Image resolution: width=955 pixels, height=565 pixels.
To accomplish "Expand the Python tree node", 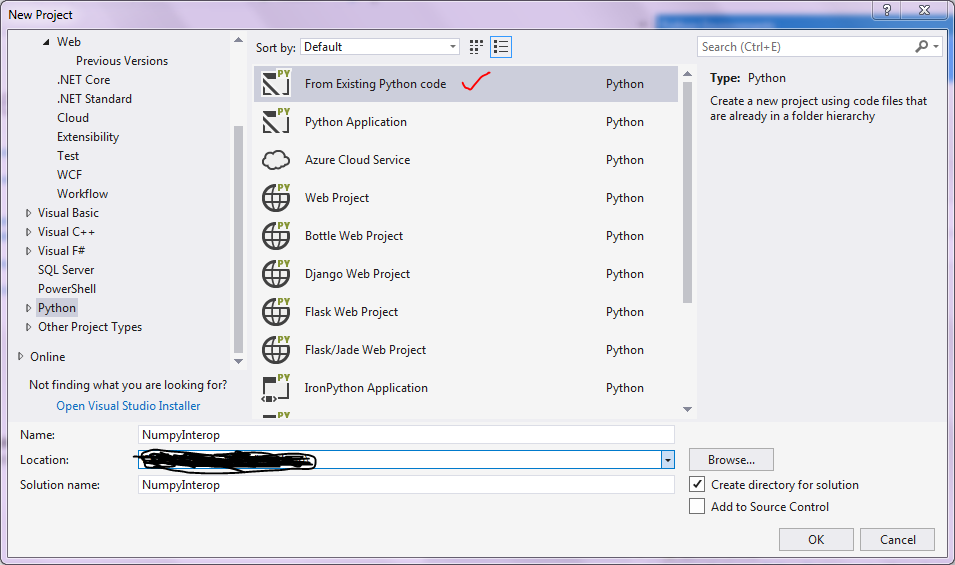I will 28,308.
